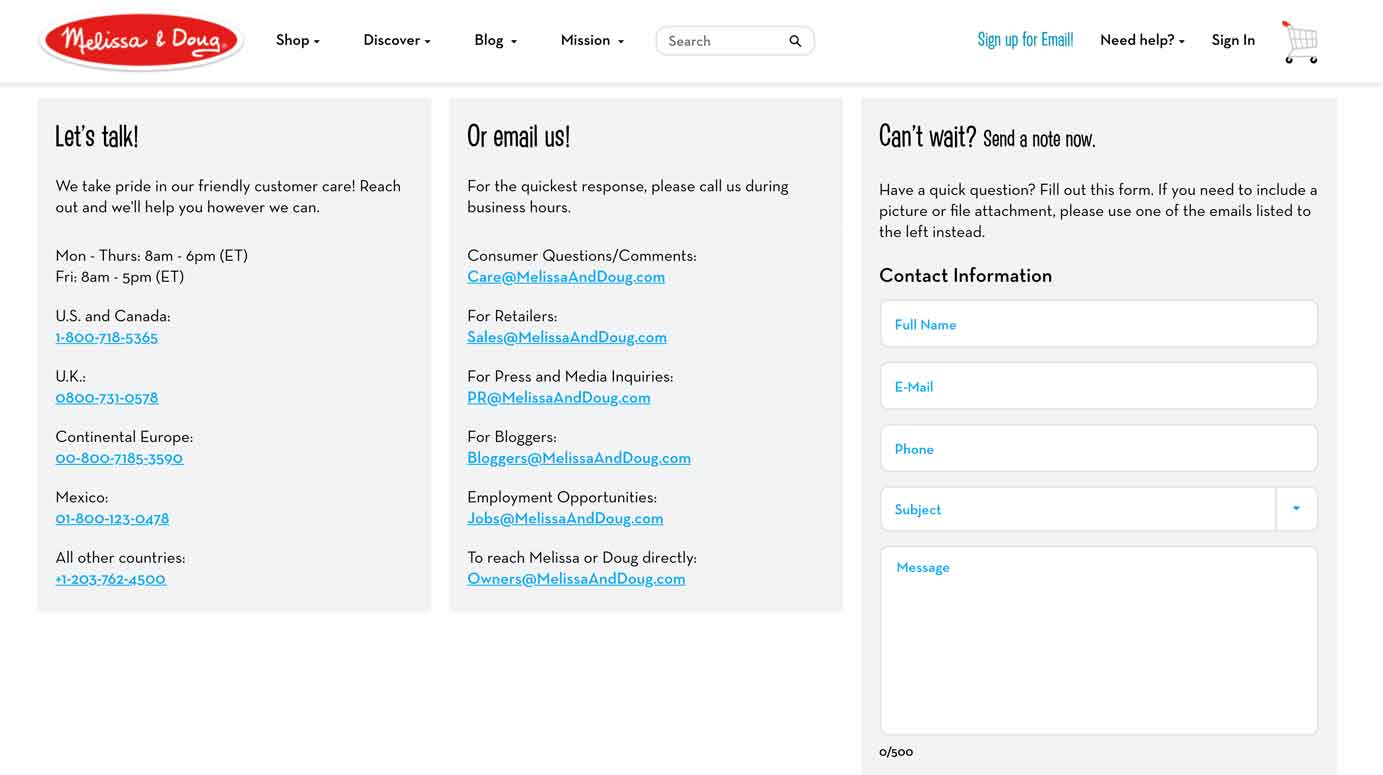Screen dimensions: 1383x775
Task: Click the Sign In link
Action: 1233,41
